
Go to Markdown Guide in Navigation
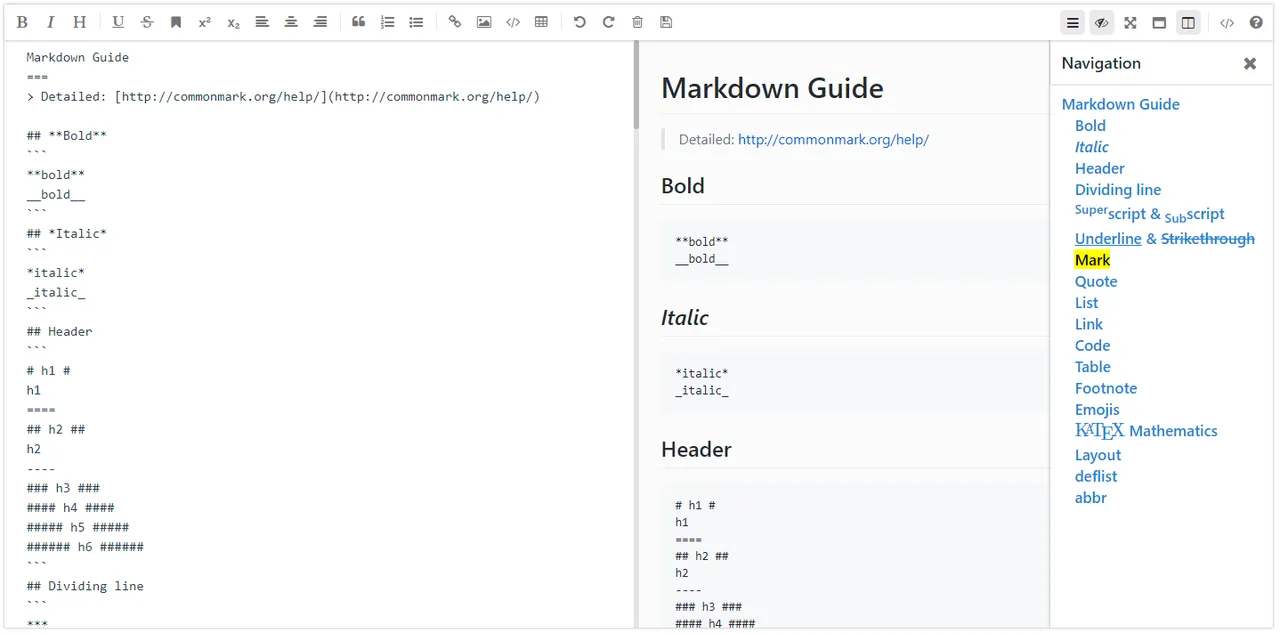1120,104
